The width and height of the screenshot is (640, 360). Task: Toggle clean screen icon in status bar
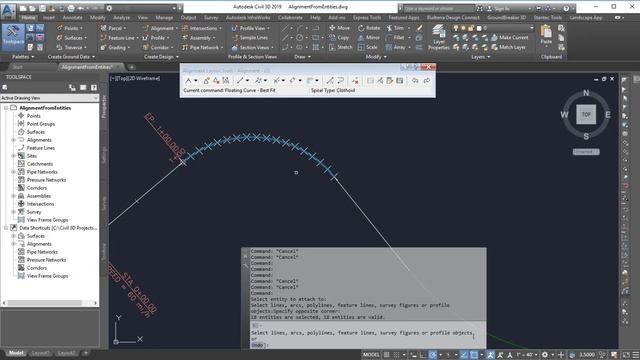[x=626, y=355]
